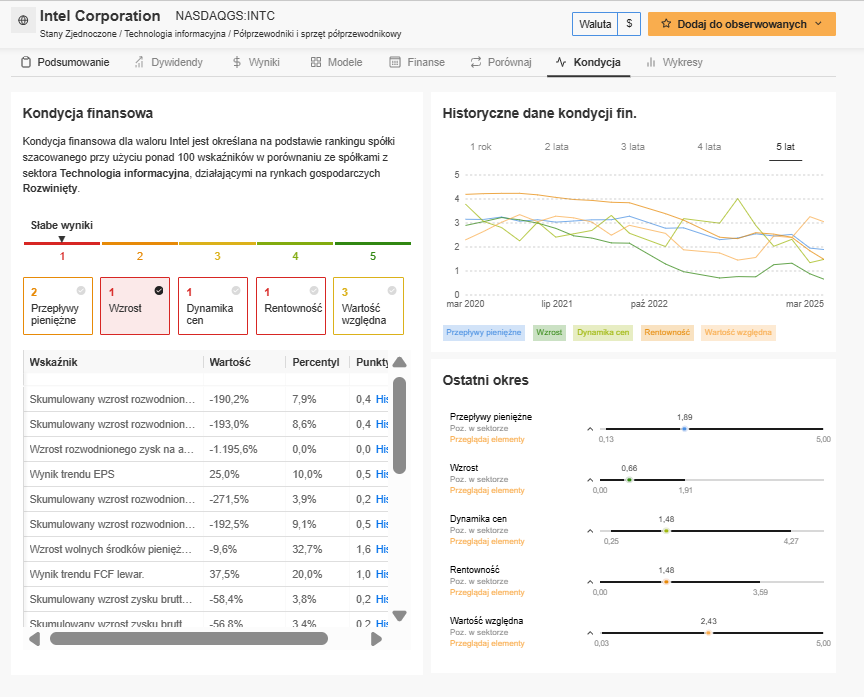
Task: Toggle the Przepływy pieniężne chart legend
Action: point(483,332)
